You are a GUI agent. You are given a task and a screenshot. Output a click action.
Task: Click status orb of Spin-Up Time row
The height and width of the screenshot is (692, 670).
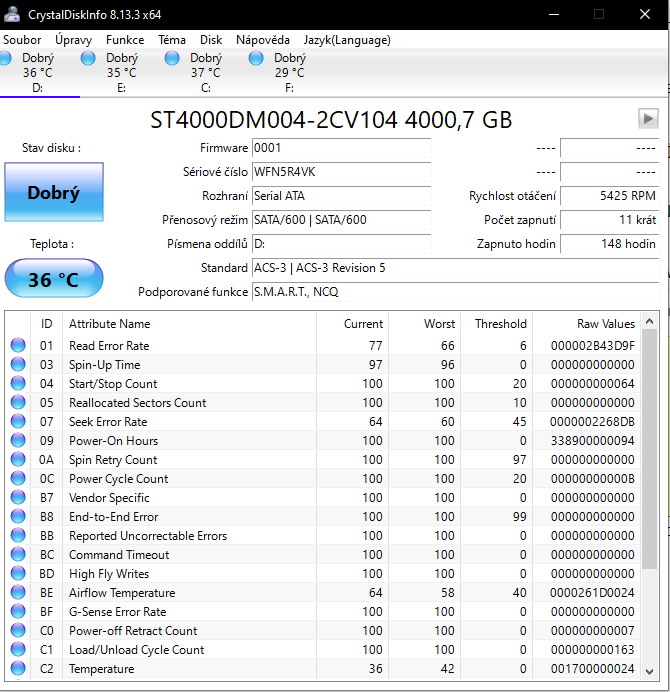tap(18, 364)
